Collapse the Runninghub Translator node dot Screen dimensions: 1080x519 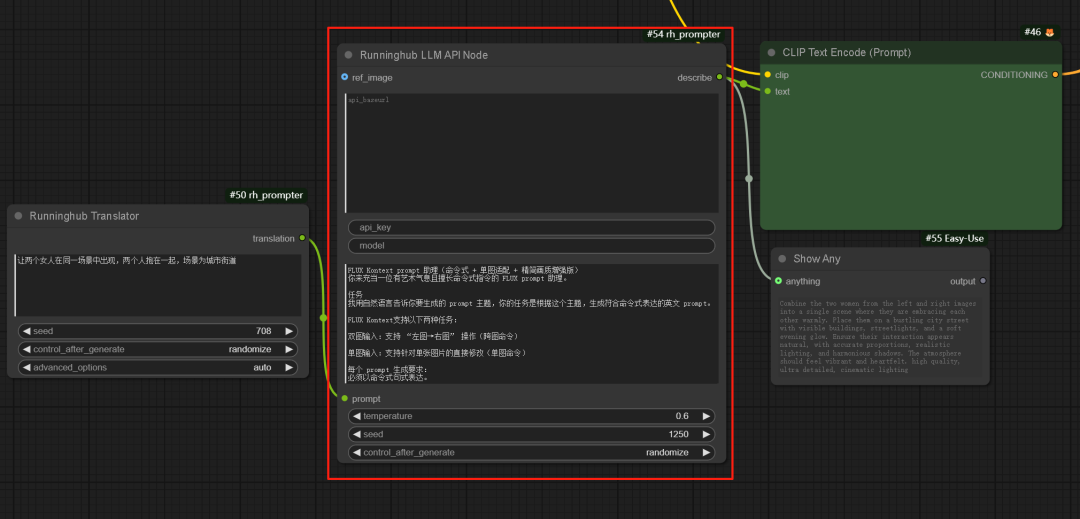tap(19, 216)
